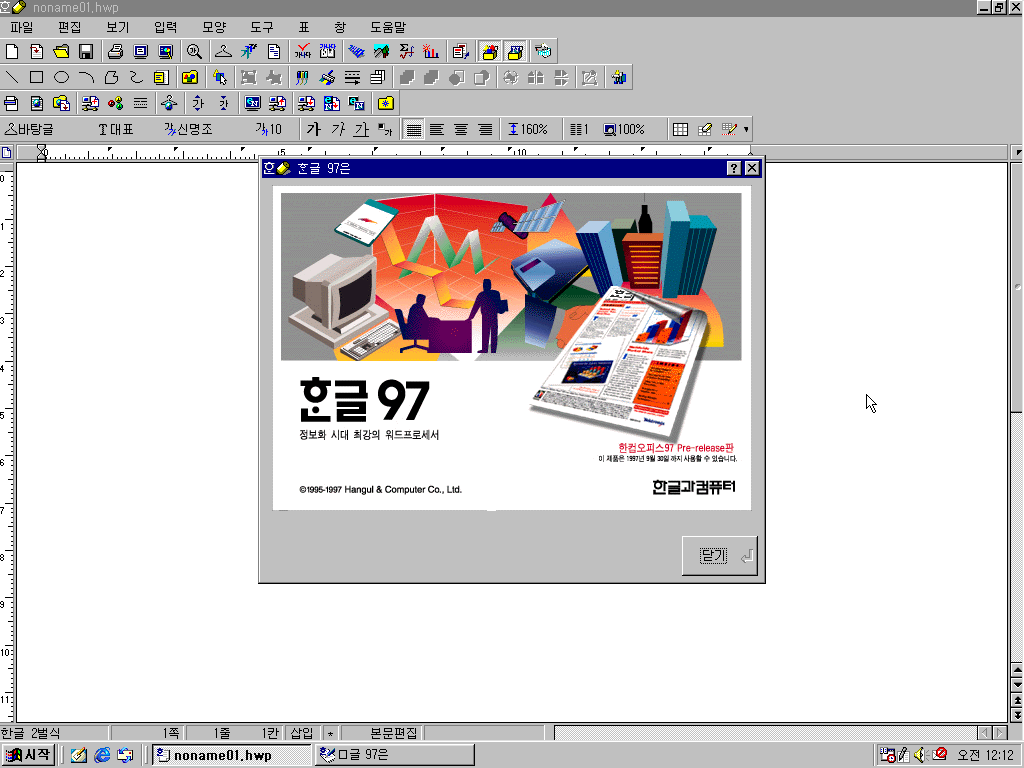Click 한글 2벌식 keyboard status field
Screen dimensions: 1024x768
point(54,733)
